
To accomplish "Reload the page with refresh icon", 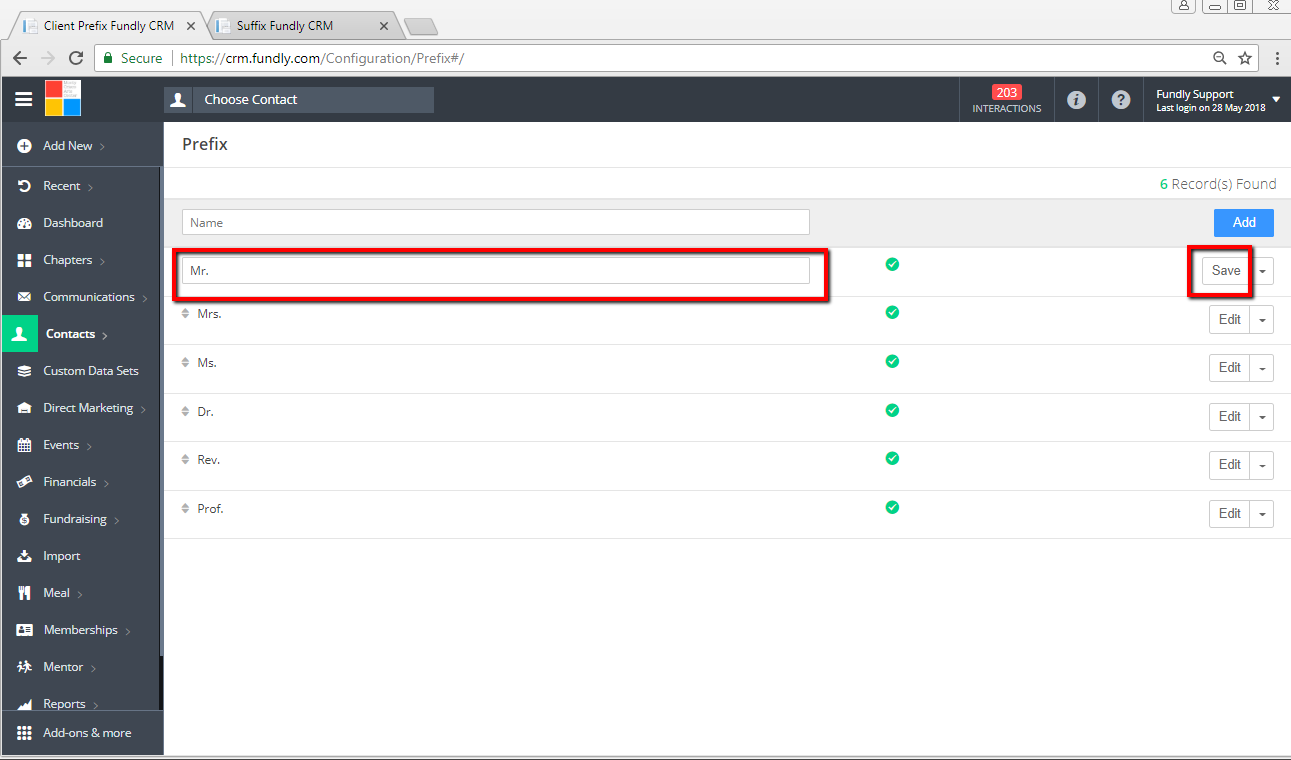I will [x=74, y=58].
